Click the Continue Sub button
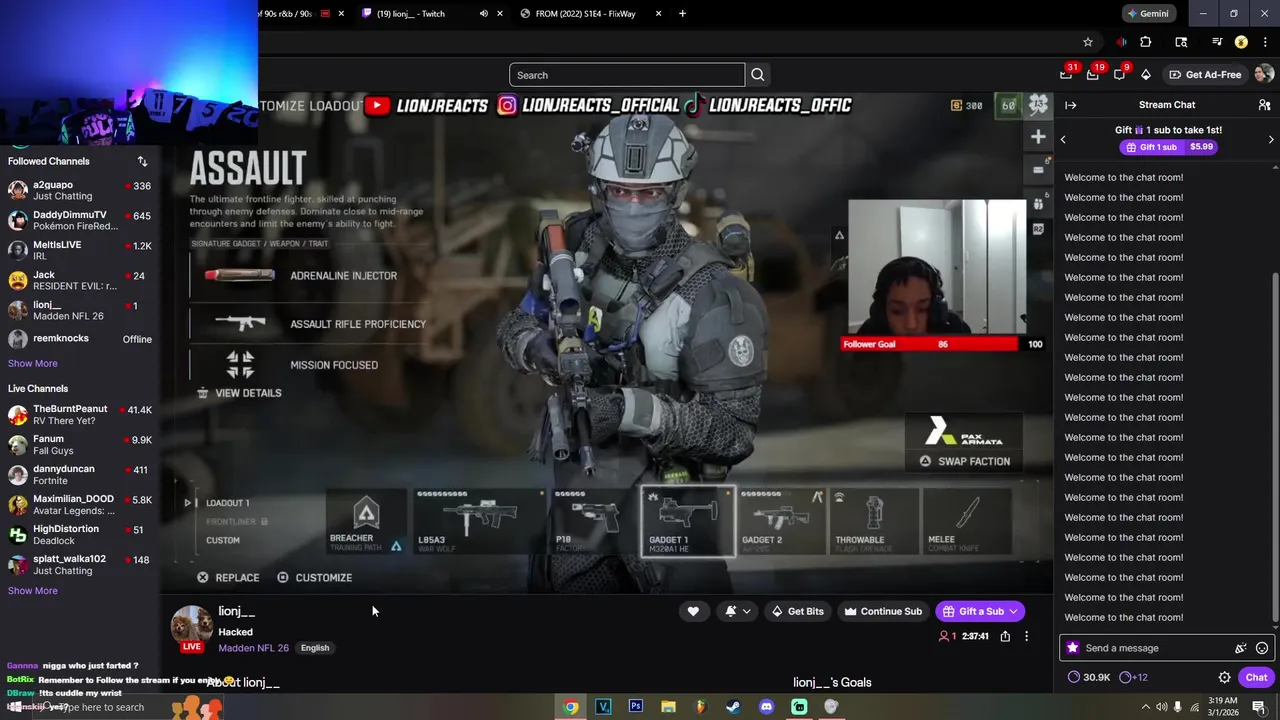 pos(882,611)
